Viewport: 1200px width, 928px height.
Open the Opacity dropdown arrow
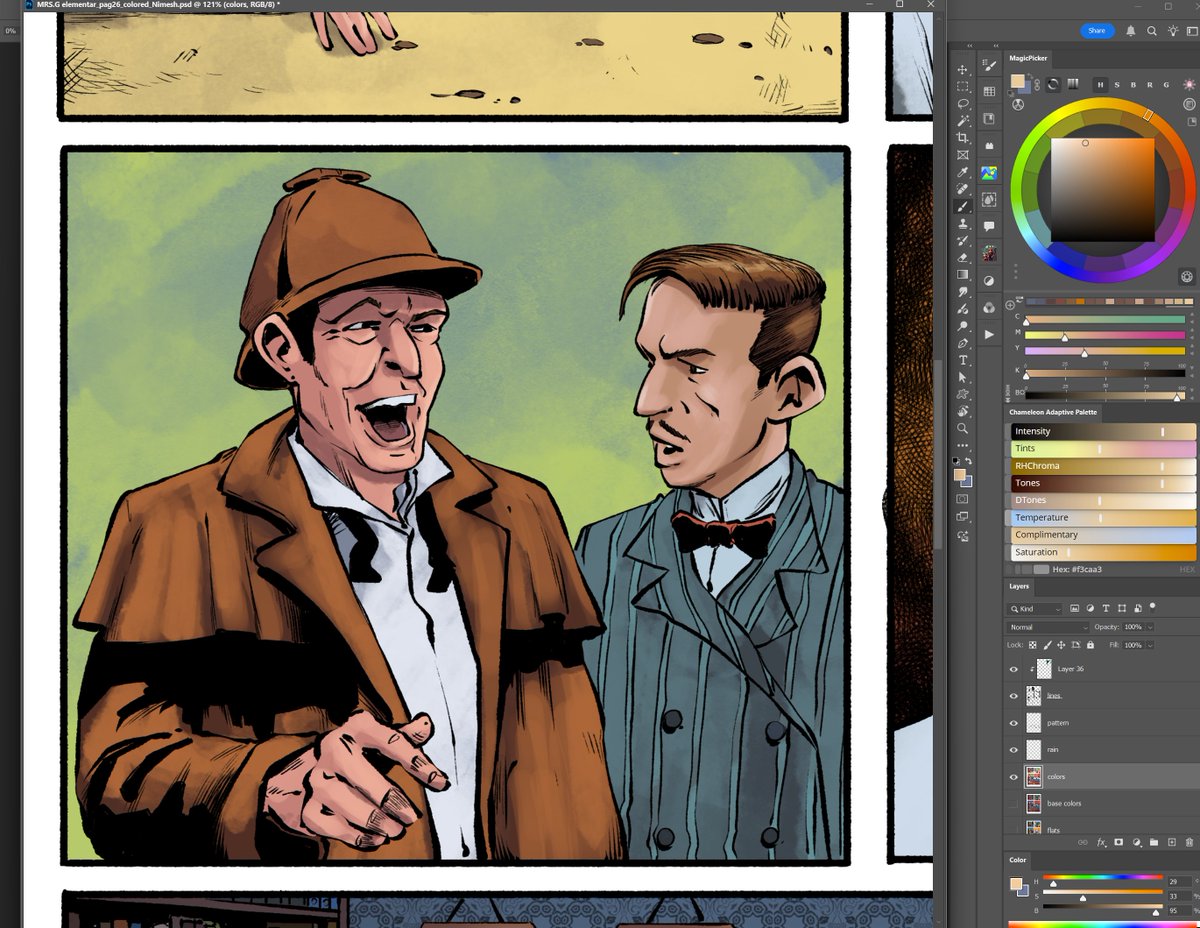coord(1150,627)
